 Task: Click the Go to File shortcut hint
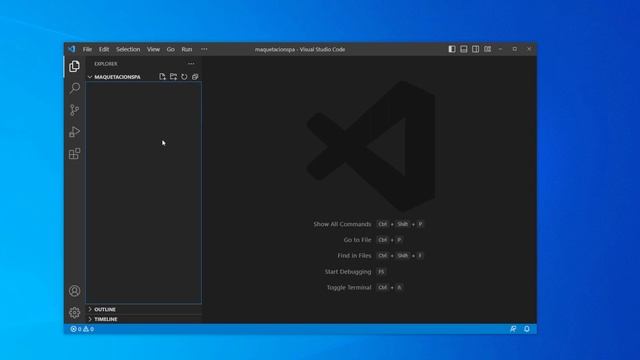[373, 240]
